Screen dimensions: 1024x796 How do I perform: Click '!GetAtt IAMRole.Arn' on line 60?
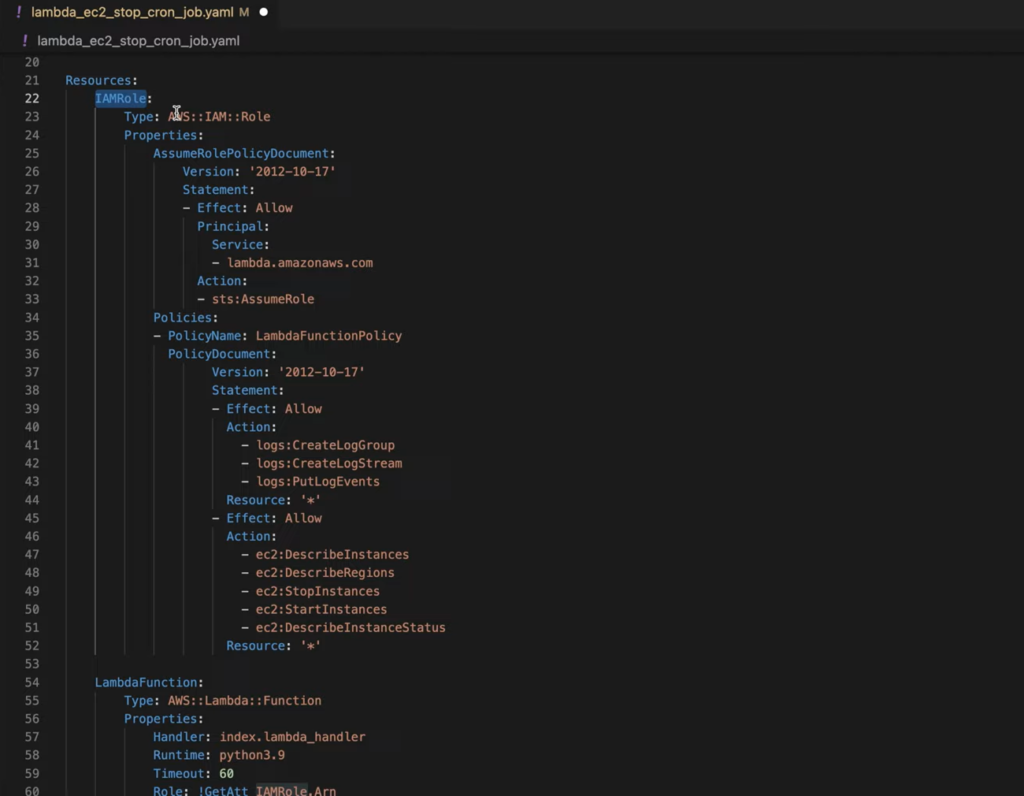[267, 791]
